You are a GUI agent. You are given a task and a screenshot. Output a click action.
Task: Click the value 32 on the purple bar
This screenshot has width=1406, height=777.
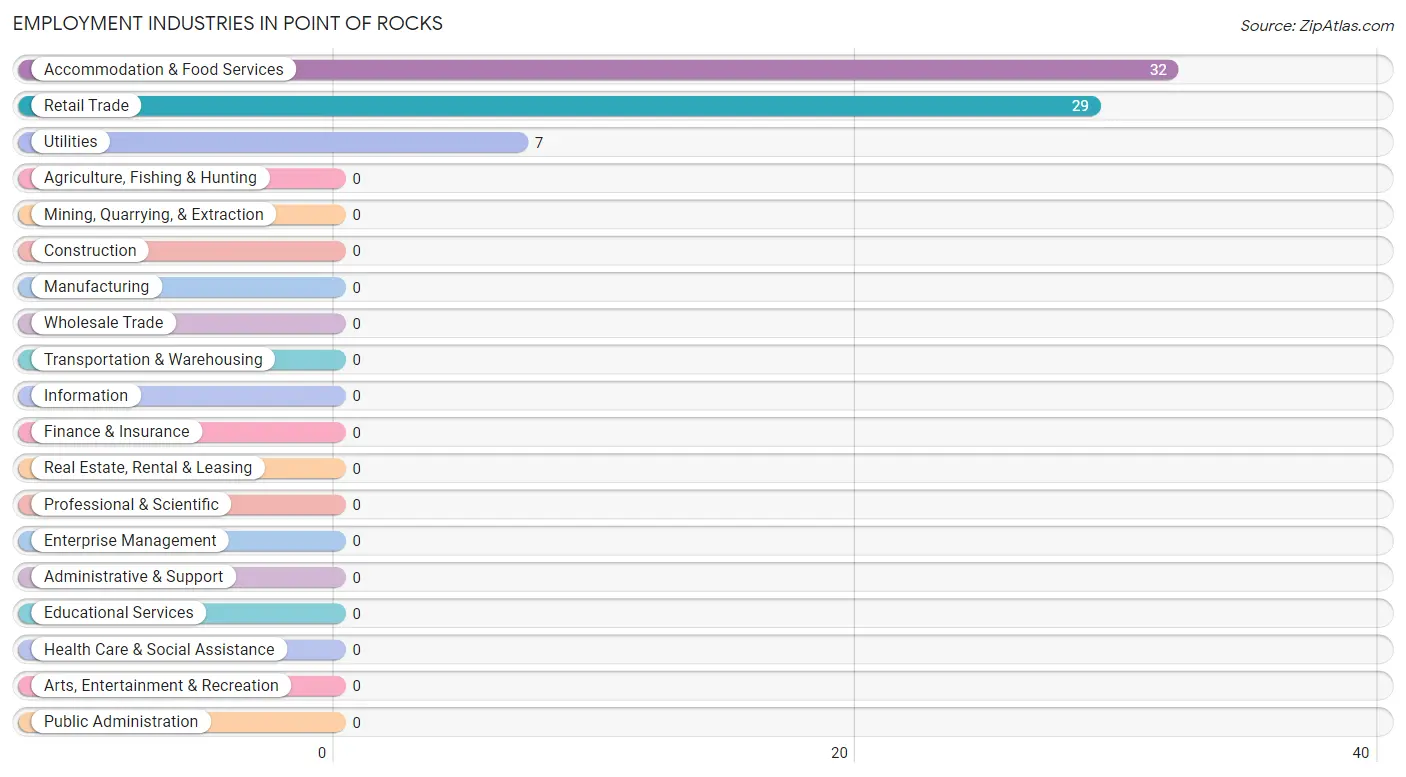point(1158,70)
